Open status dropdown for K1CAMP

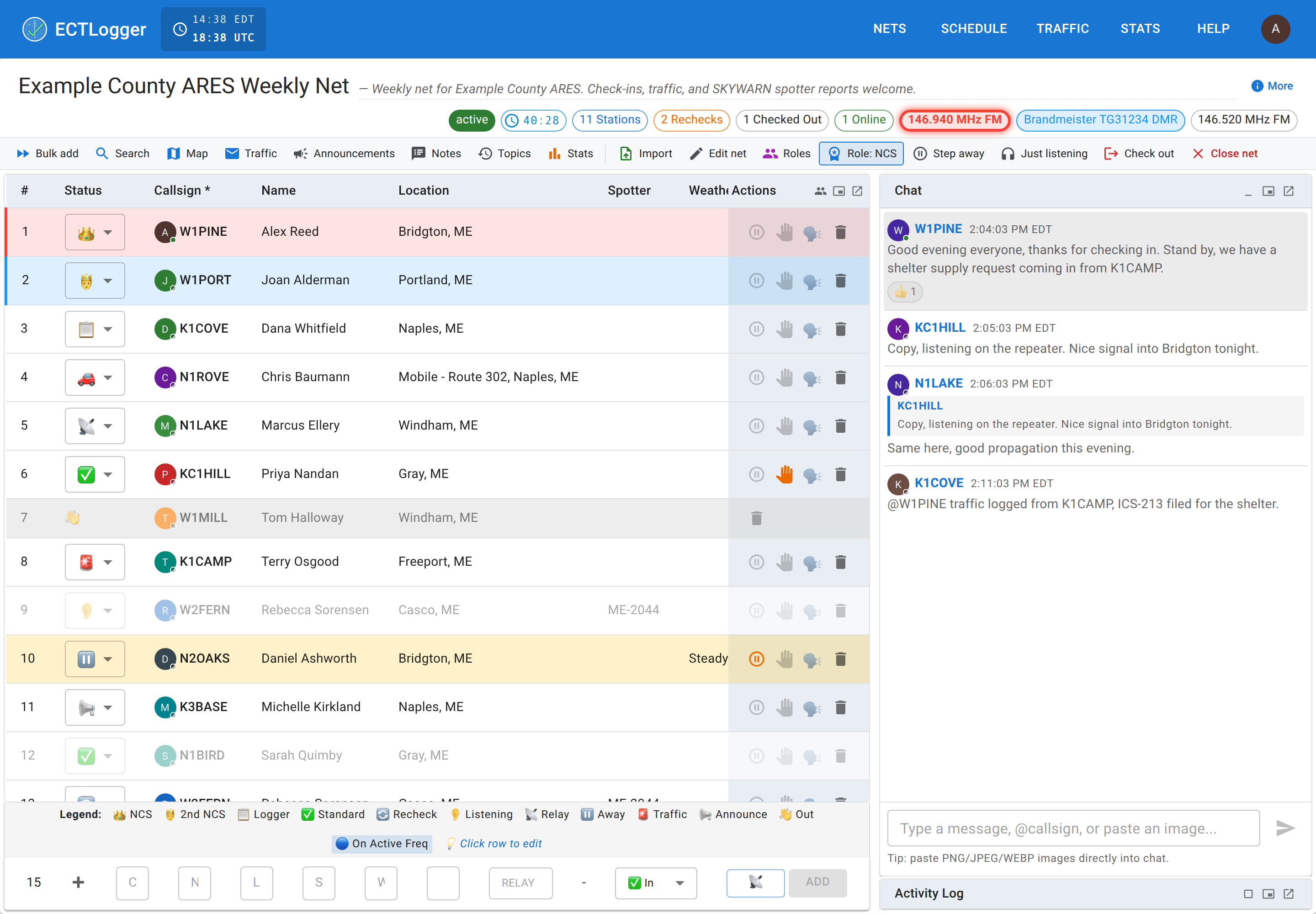click(95, 562)
